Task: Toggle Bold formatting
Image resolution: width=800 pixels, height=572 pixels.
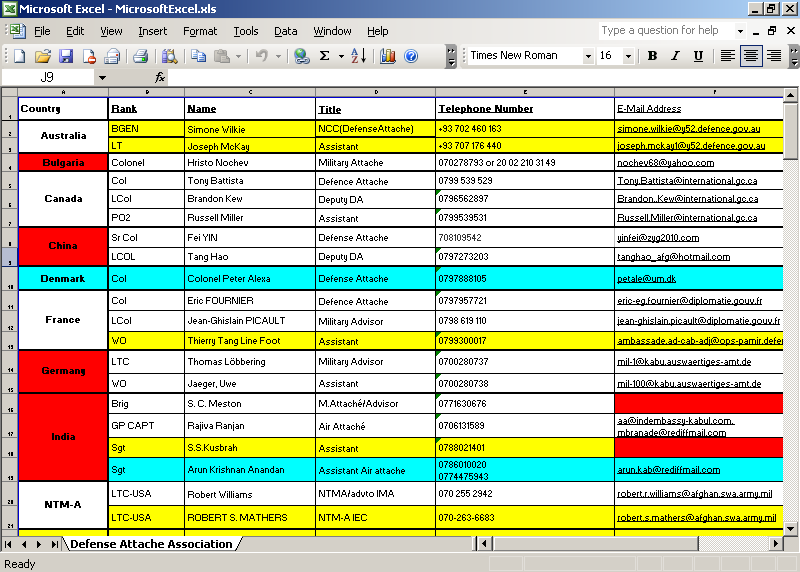Action: tap(652, 56)
